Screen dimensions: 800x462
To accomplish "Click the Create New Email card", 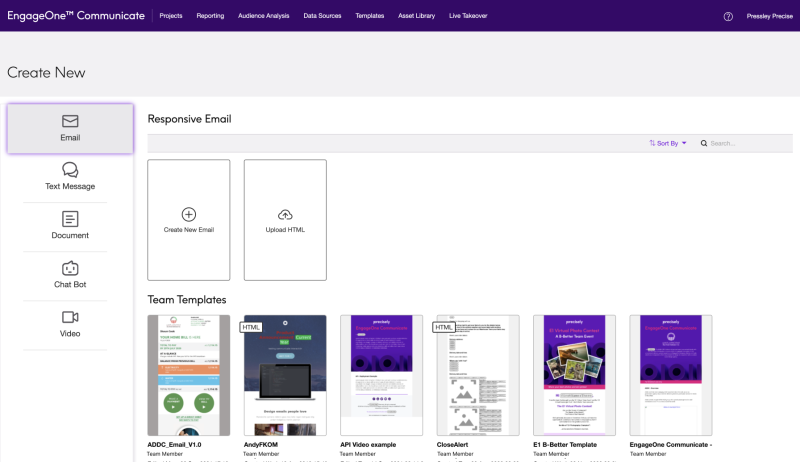I will click(x=189, y=220).
